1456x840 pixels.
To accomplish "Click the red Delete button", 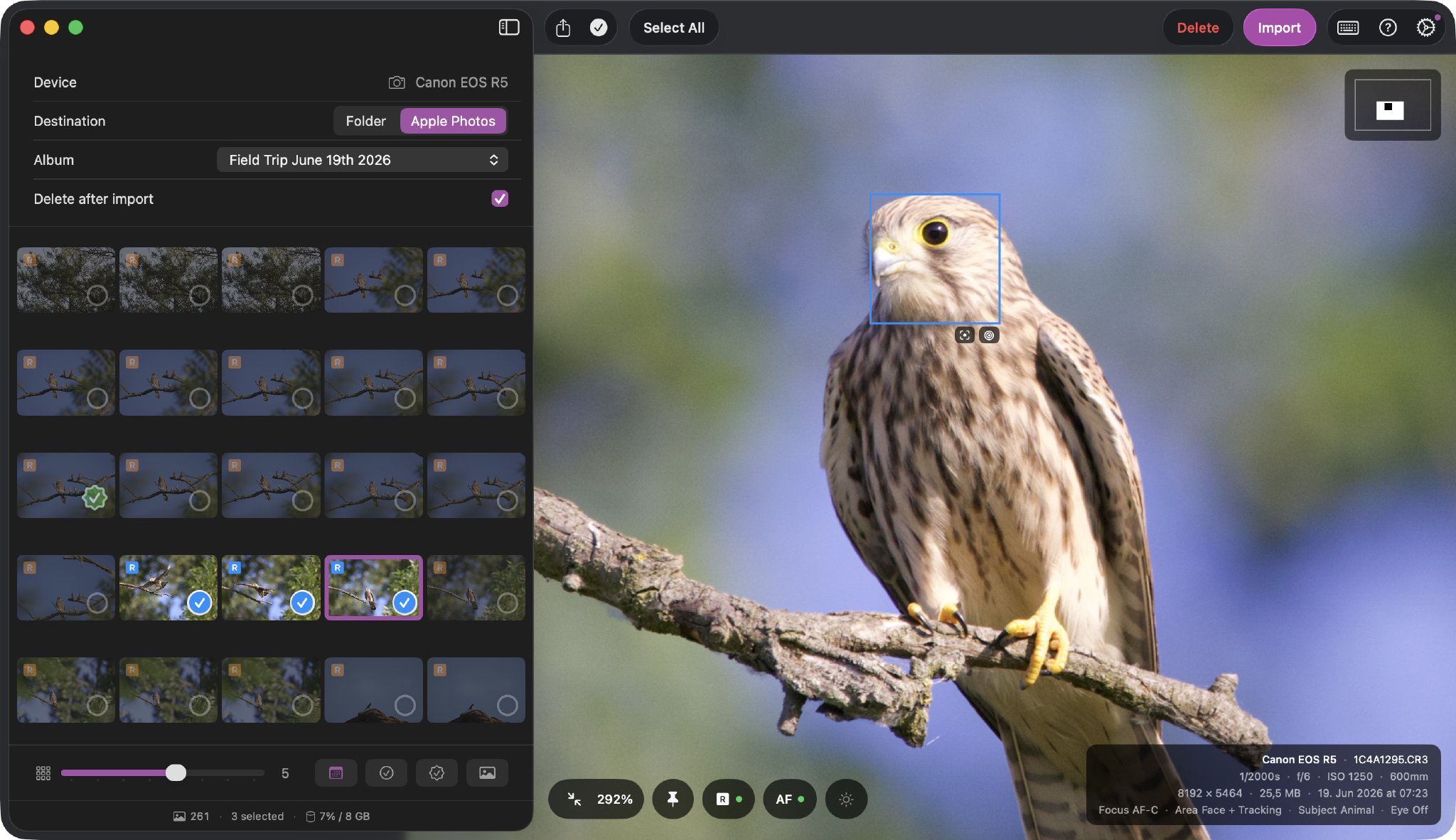I will point(1198,28).
